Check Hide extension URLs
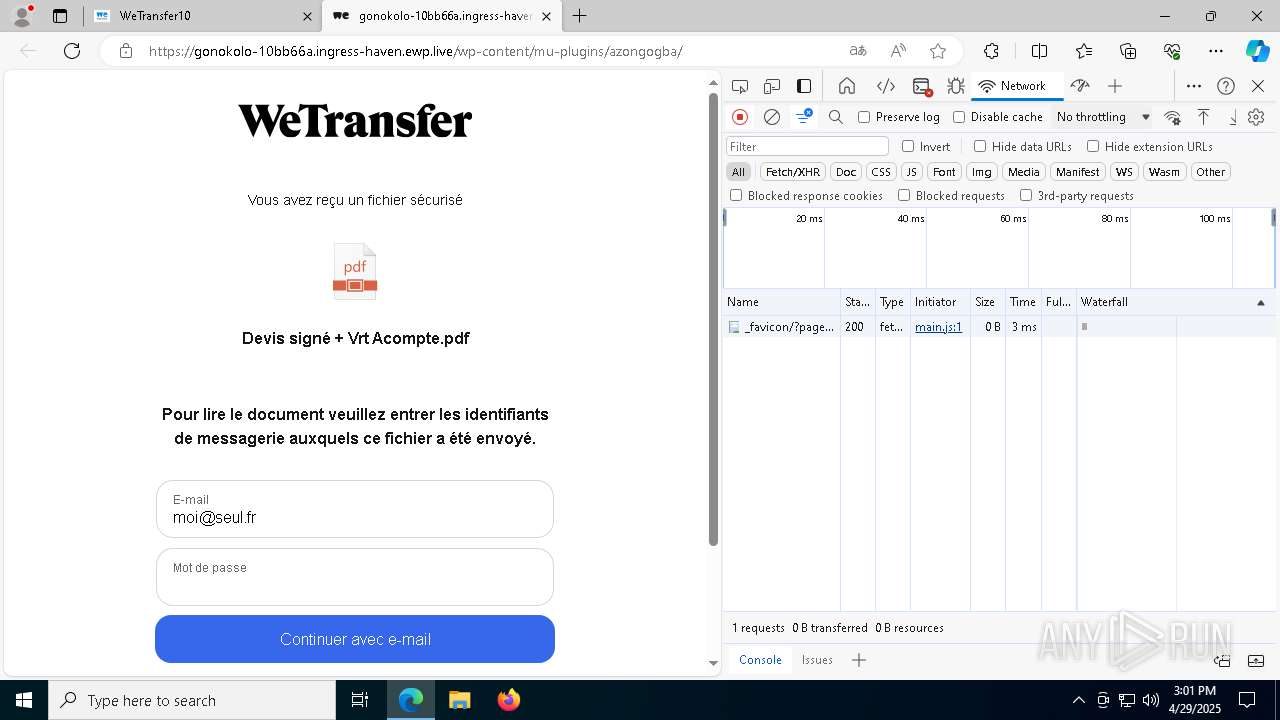 pos(1093,146)
